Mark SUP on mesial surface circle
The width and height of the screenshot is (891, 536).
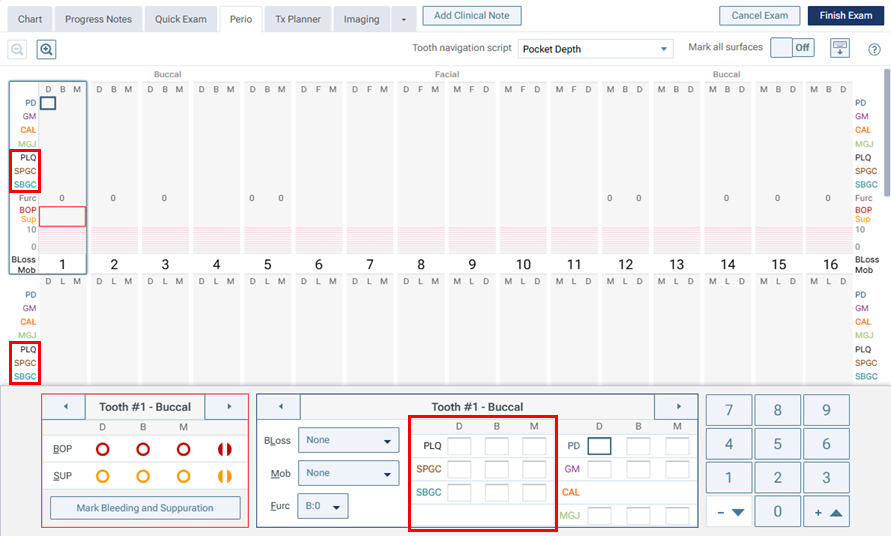click(184, 476)
